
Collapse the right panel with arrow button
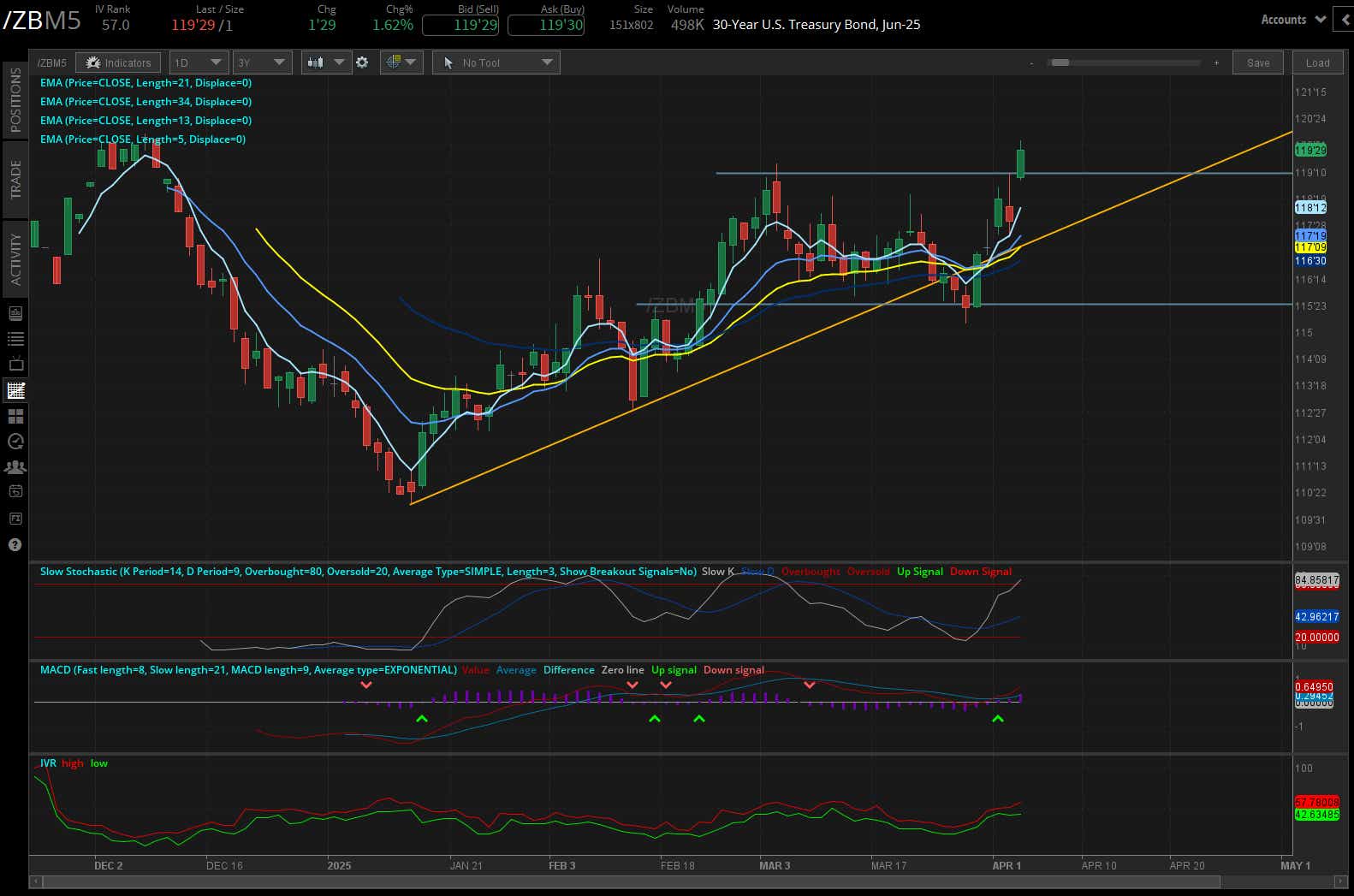[x=1345, y=20]
